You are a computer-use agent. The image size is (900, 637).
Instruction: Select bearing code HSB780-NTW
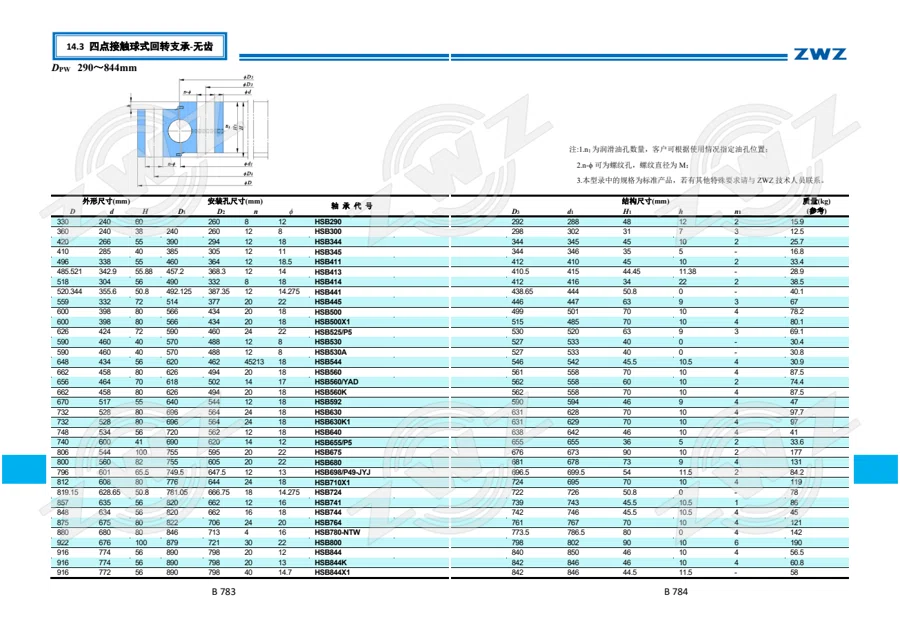point(337,533)
